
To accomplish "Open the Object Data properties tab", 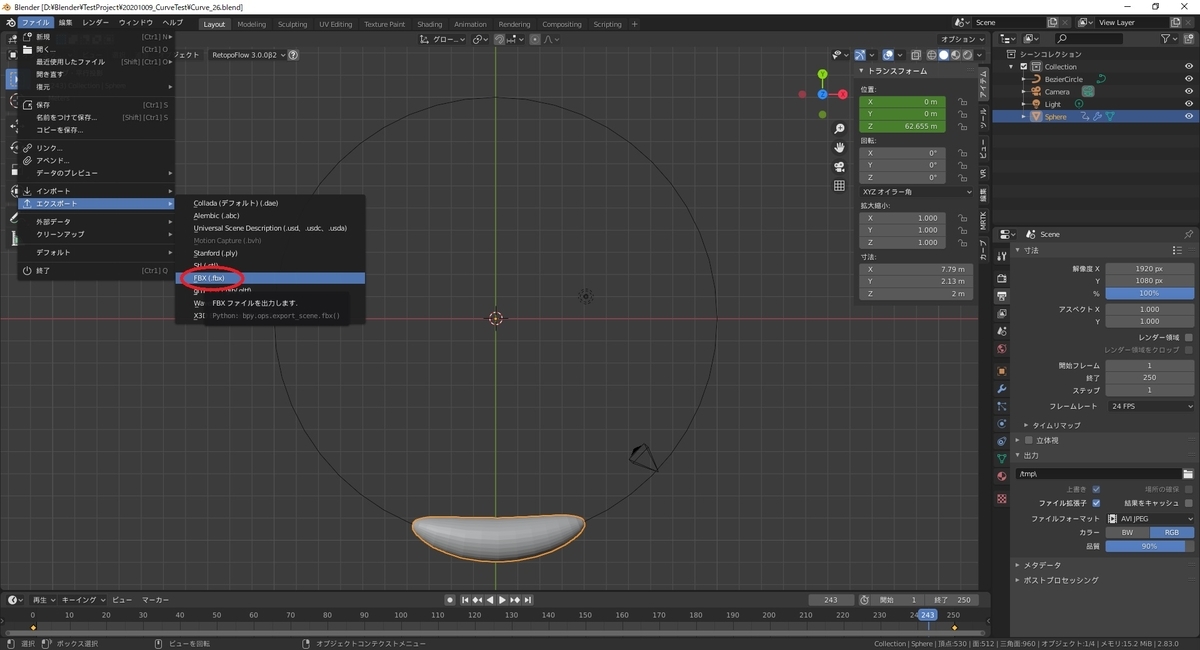I will tap(1002, 459).
